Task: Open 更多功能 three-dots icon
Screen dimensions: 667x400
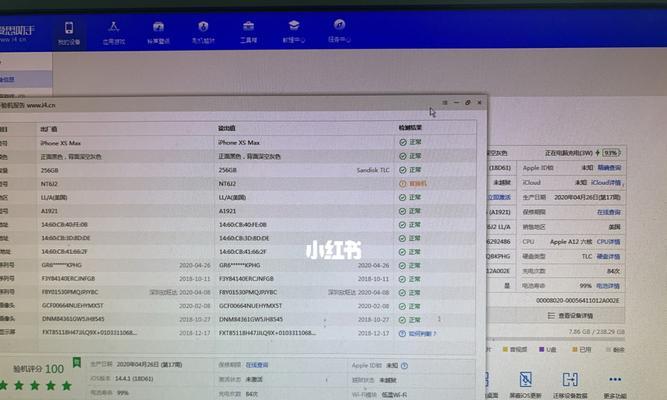Action: point(615,379)
